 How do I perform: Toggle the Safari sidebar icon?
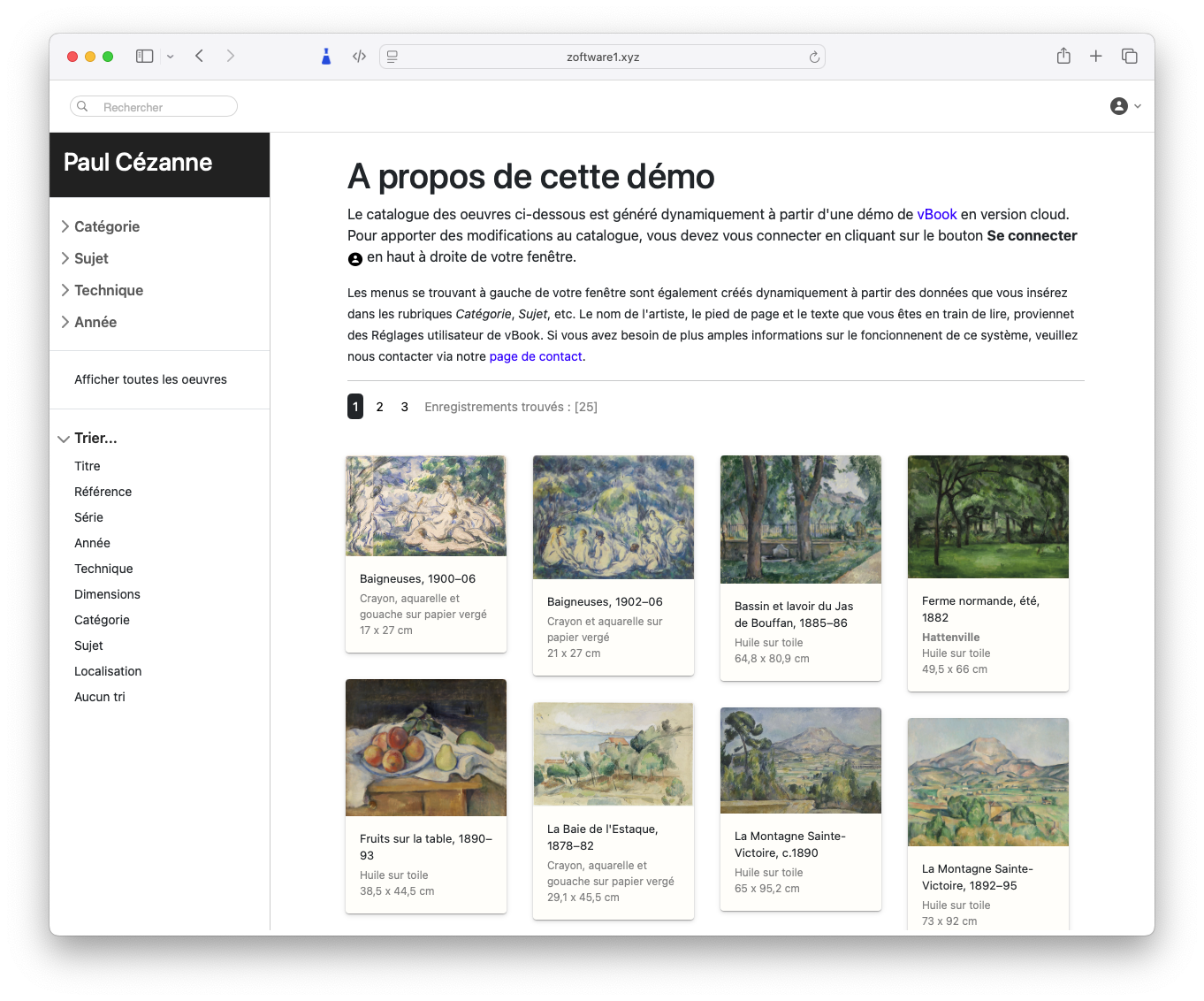143,56
